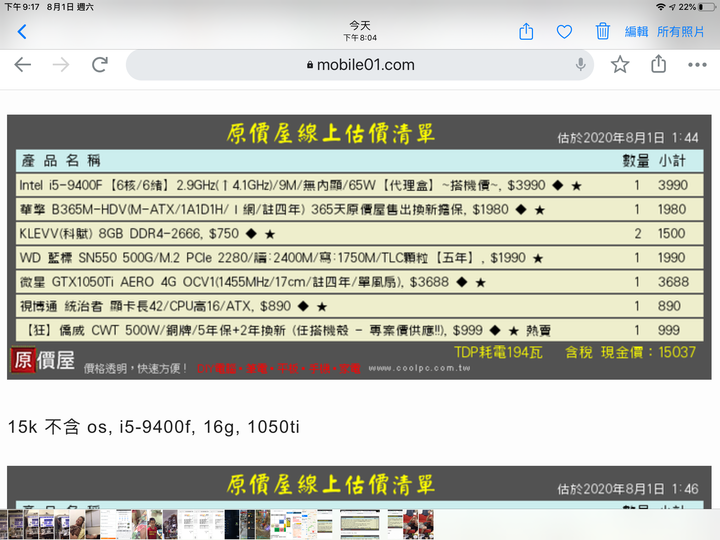Screen dimensions: 720x540
Task: Tap the www.coolpc.com.tw link text
Action: [x=419, y=368]
